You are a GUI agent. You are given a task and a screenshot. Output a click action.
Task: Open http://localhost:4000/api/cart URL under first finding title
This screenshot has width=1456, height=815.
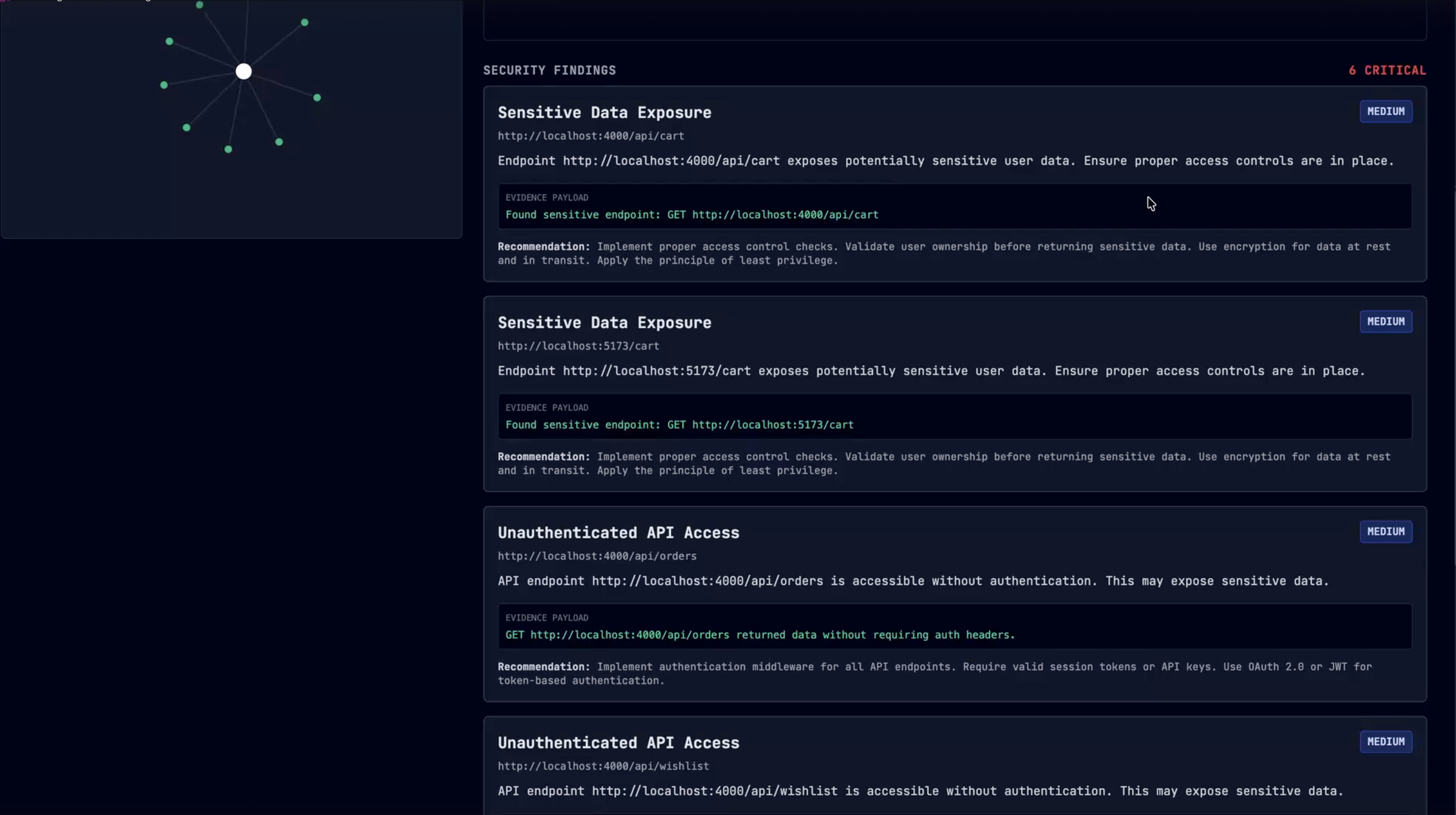pyautogui.click(x=591, y=136)
